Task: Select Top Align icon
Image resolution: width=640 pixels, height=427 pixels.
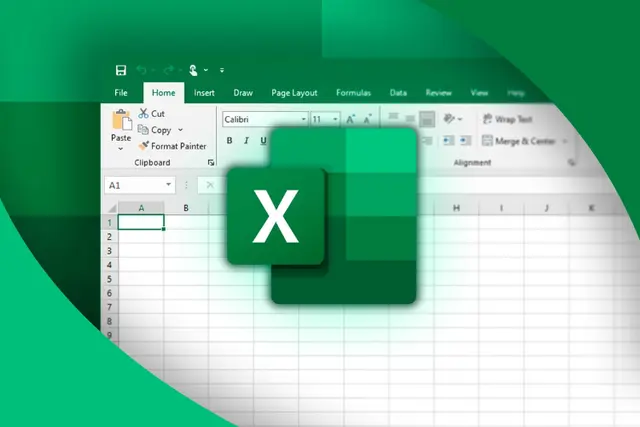Action: point(393,118)
